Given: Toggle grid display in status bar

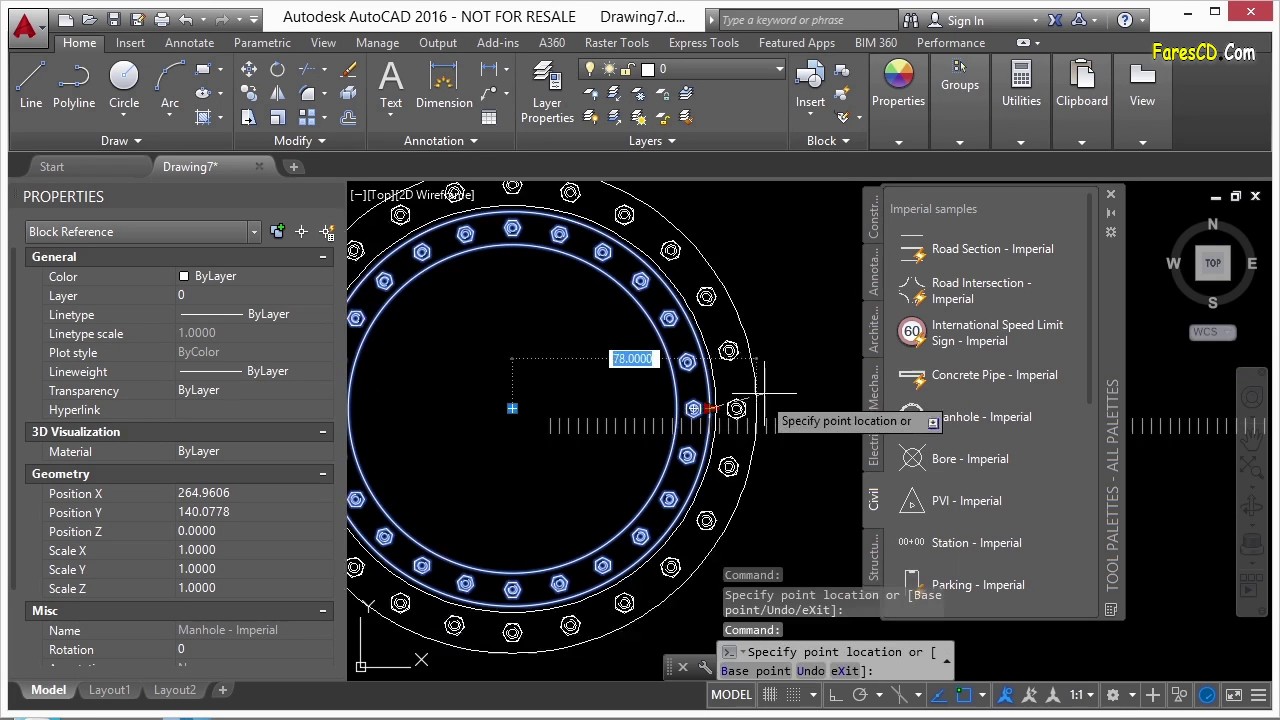Looking at the screenshot, I should (x=769, y=695).
